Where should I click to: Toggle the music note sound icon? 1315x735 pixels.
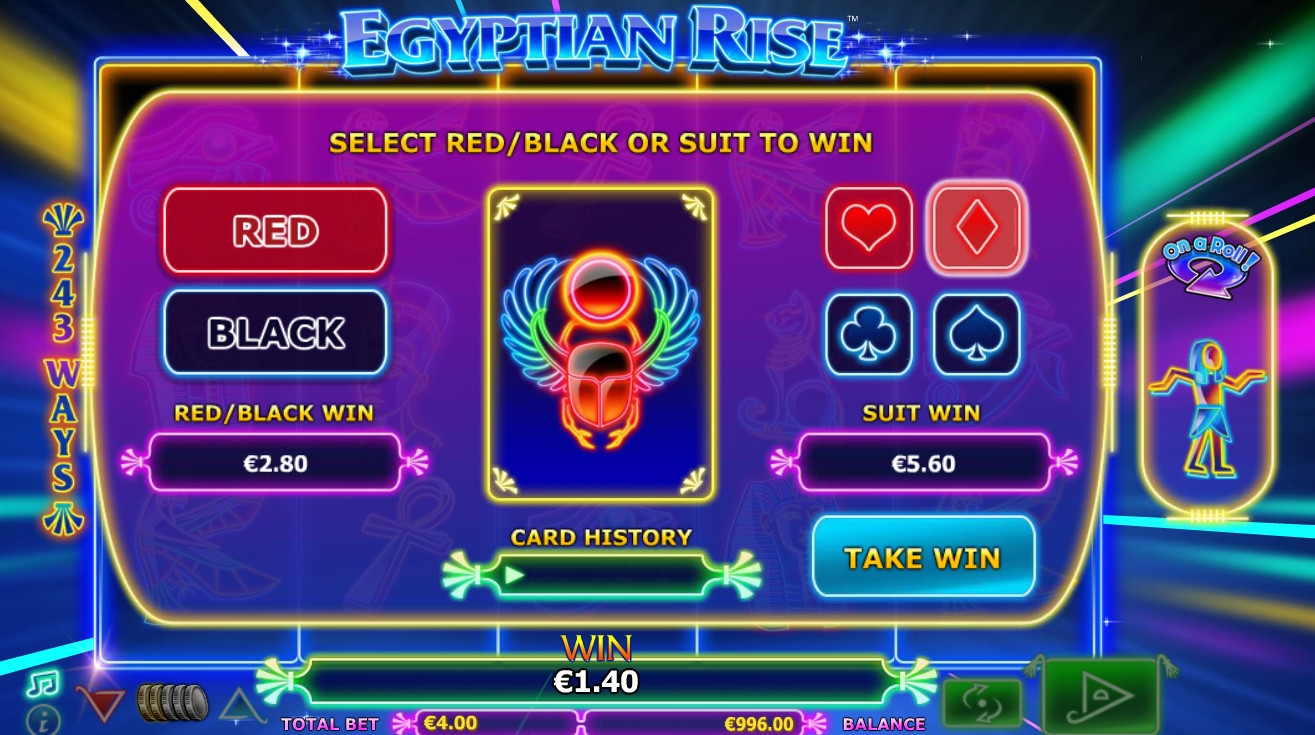43,684
